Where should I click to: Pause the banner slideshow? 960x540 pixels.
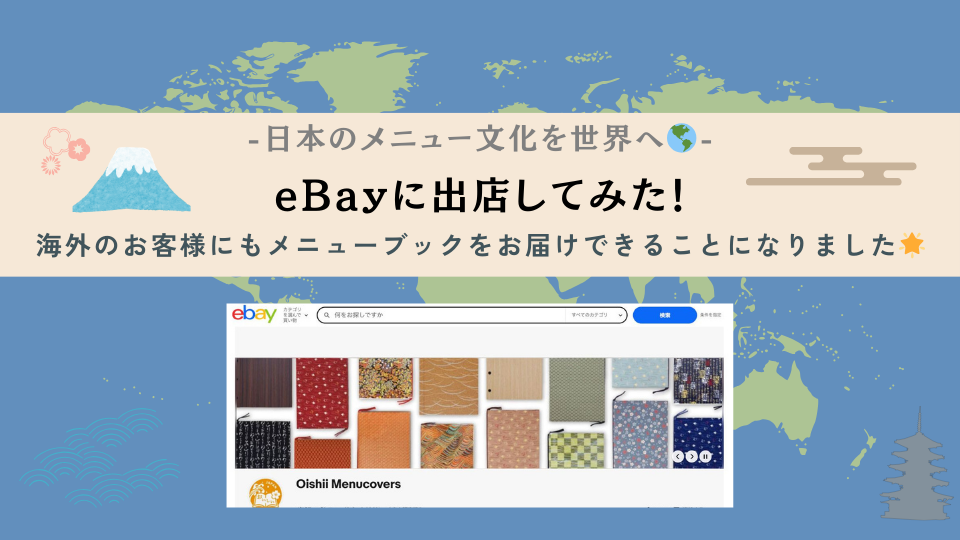point(705,457)
